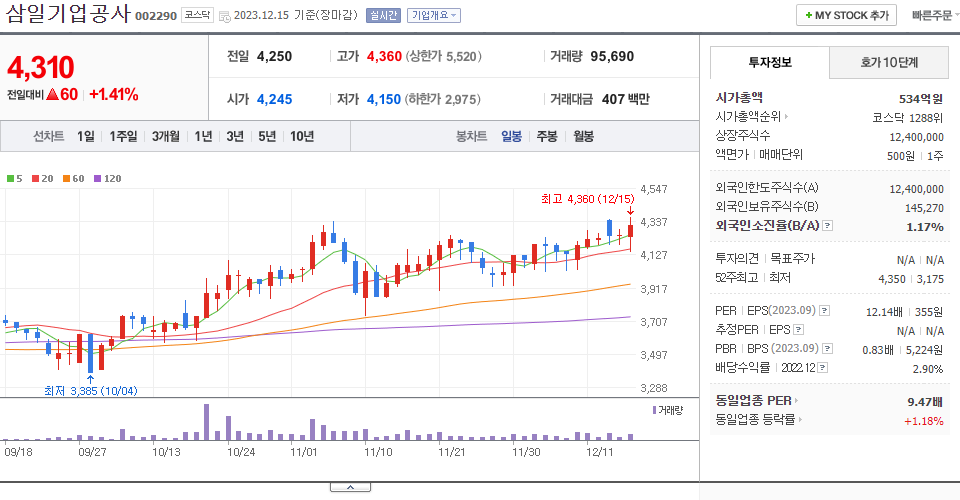Click the 코스닥 market badge
Image resolution: width=960 pixels, height=500 pixels.
click(x=197, y=15)
